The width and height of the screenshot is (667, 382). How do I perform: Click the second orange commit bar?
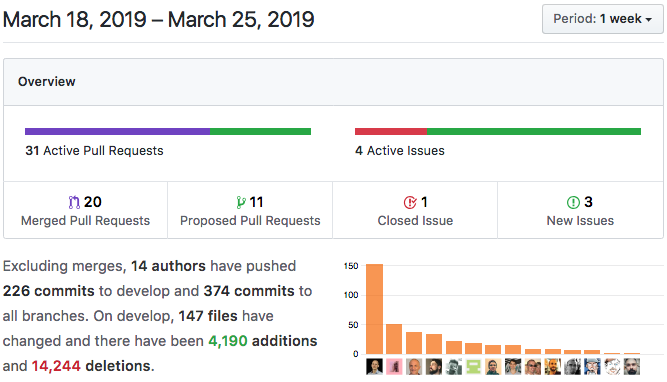(x=394, y=339)
